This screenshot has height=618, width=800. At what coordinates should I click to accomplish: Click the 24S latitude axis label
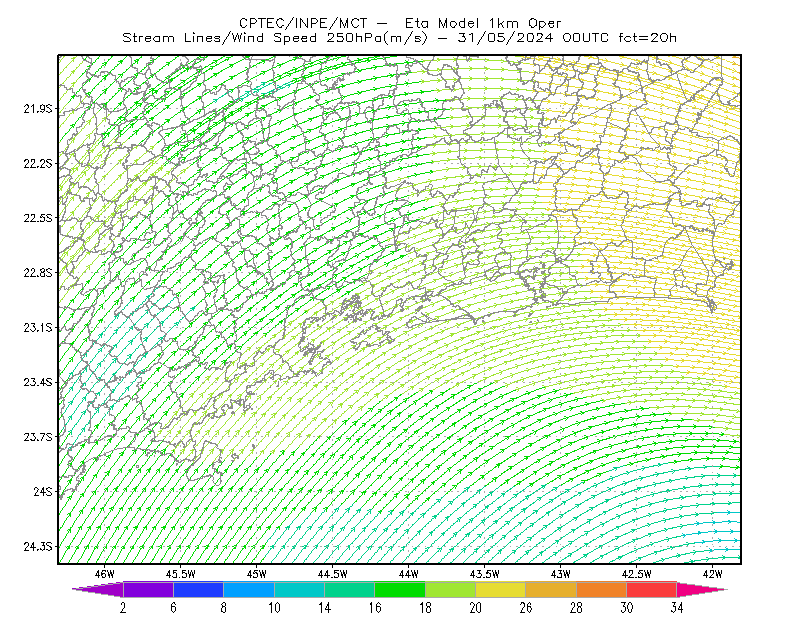click(43, 491)
